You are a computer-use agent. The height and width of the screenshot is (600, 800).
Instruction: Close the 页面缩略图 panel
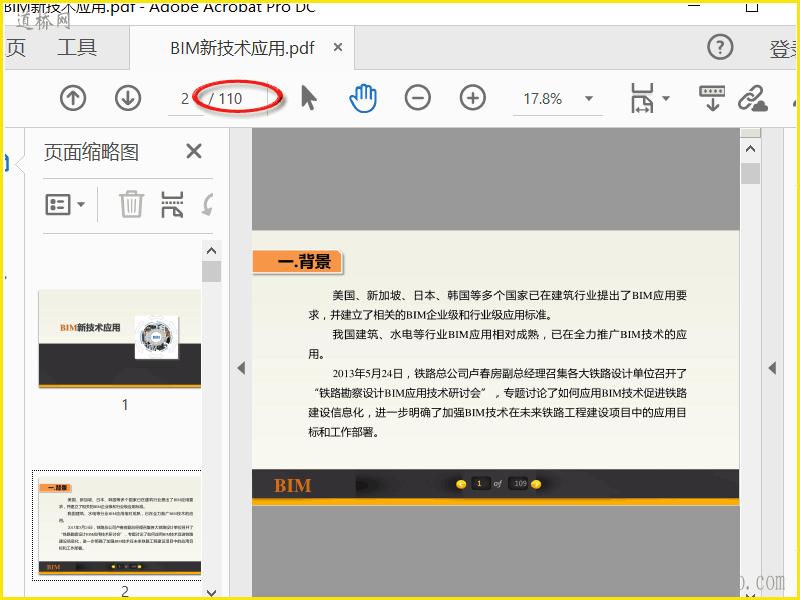pyautogui.click(x=194, y=151)
